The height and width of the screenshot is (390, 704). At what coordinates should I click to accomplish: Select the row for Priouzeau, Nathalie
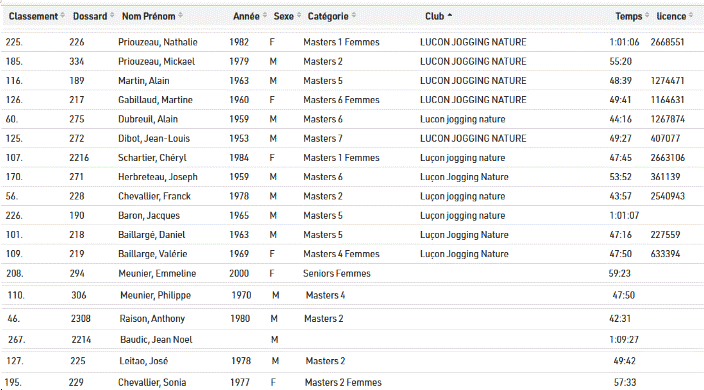click(352, 42)
